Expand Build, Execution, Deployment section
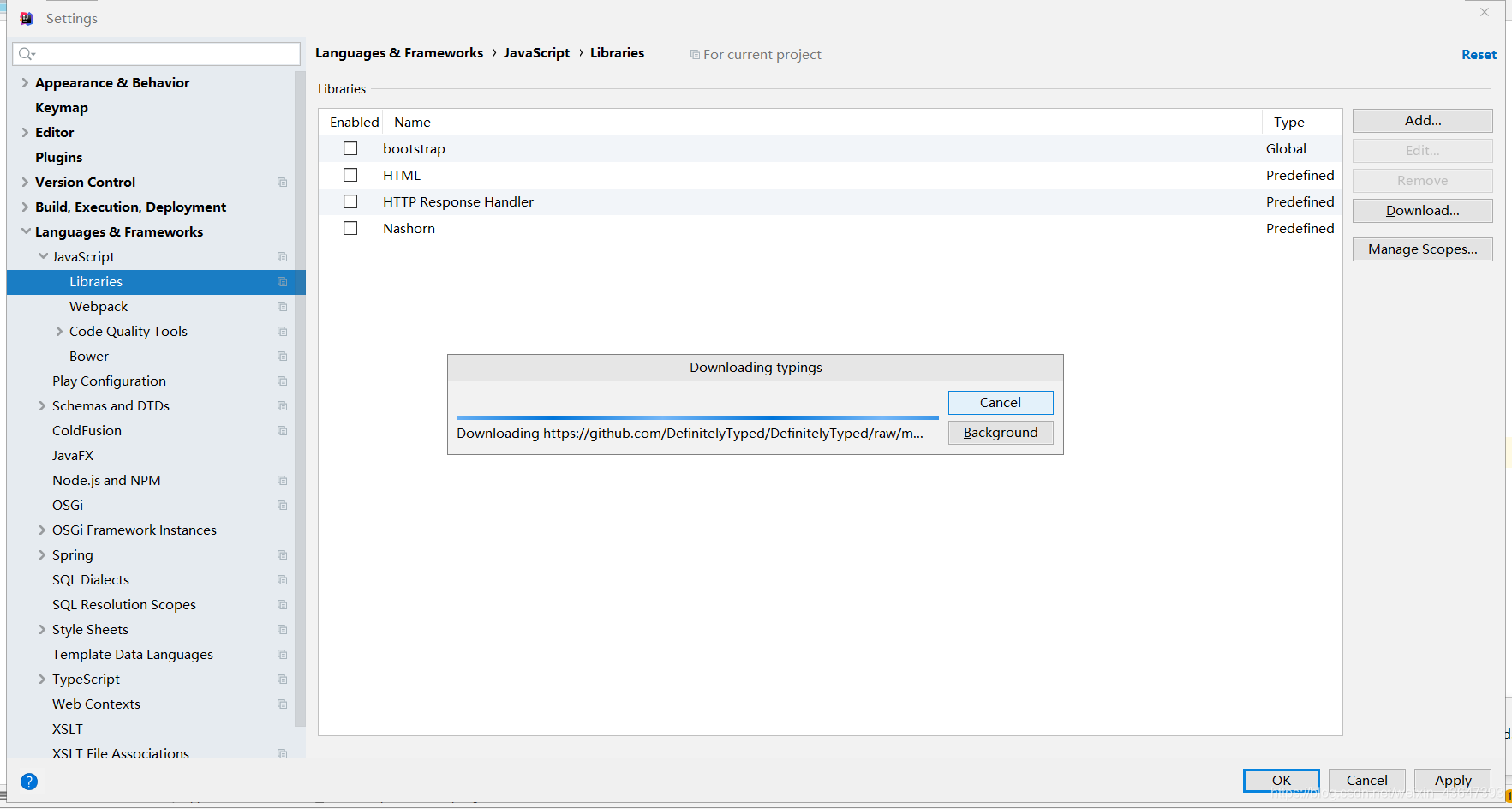The image size is (1512, 809). tap(25, 207)
